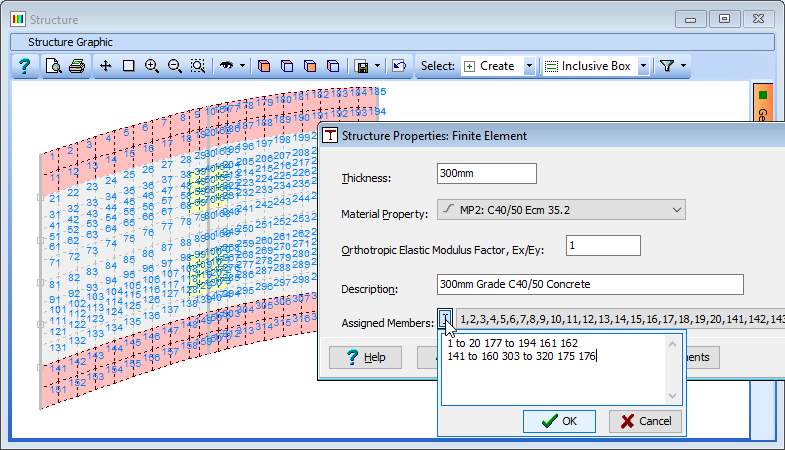Image resolution: width=785 pixels, height=450 pixels.
Task: Select the pan (move) tool
Action: pyautogui.click(x=105, y=66)
